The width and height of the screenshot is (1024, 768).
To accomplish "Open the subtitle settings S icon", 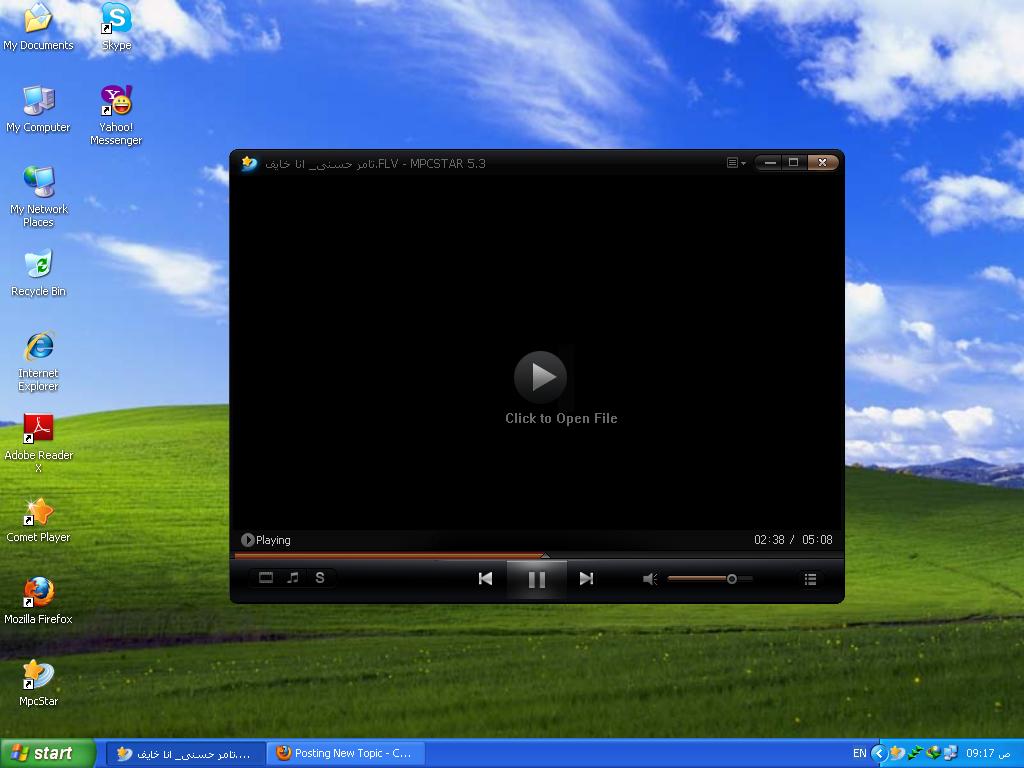I will (x=320, y=577).
